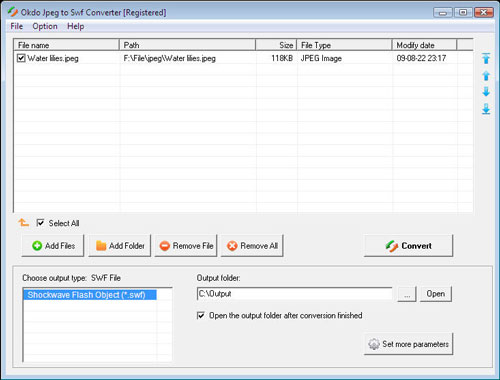This screenshot has width=500, height=380.
Task: Click the move-to-bottom arrow icon
Action: [486, 109]
